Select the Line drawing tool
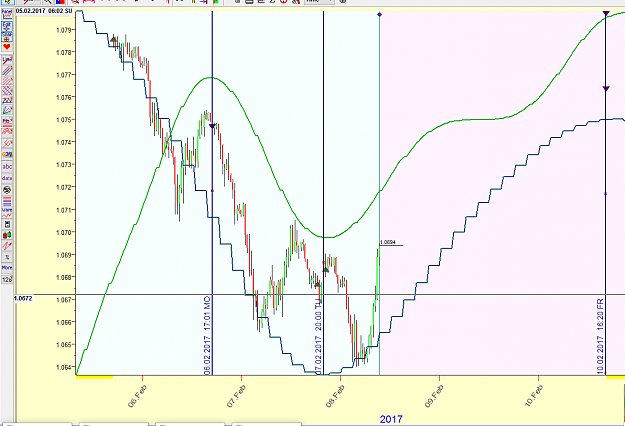The height and width of the screenshot is (426, 625). (7, 61)
